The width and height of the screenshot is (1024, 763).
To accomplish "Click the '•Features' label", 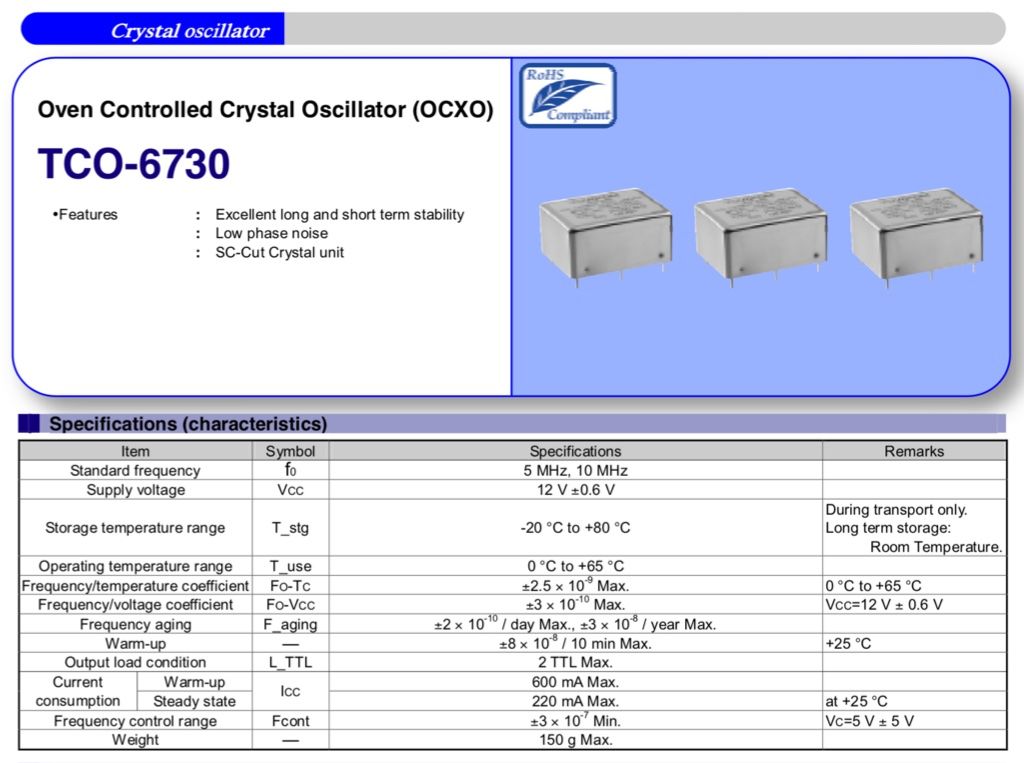I will (85, 214).
